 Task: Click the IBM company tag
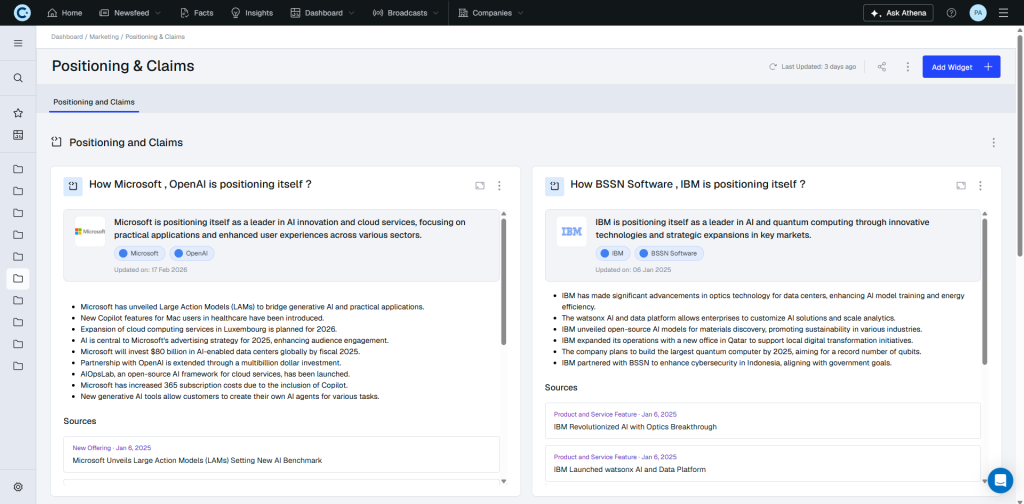[613, 253]
